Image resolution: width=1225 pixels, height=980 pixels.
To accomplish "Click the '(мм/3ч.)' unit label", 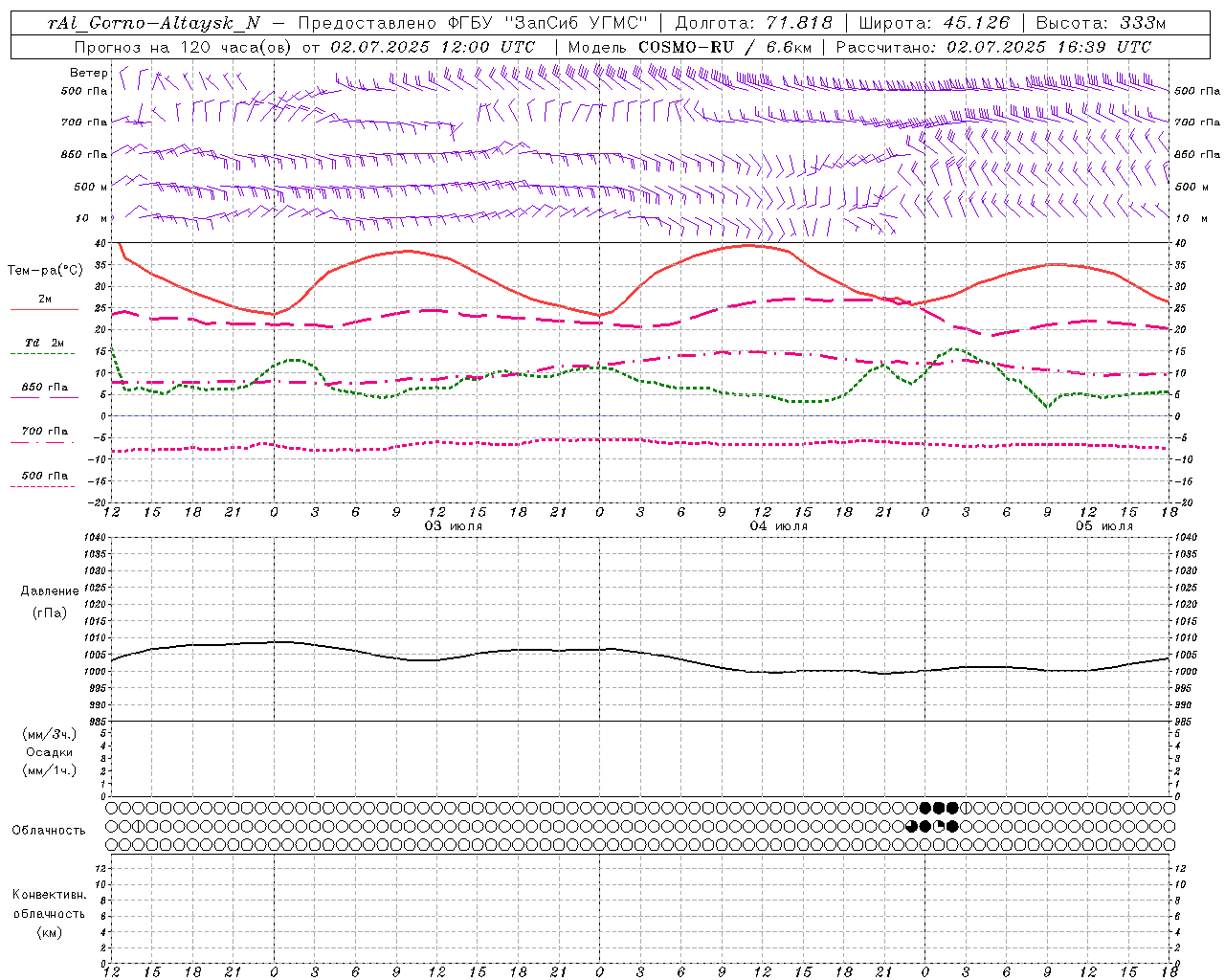I will [x=50, y=734].
